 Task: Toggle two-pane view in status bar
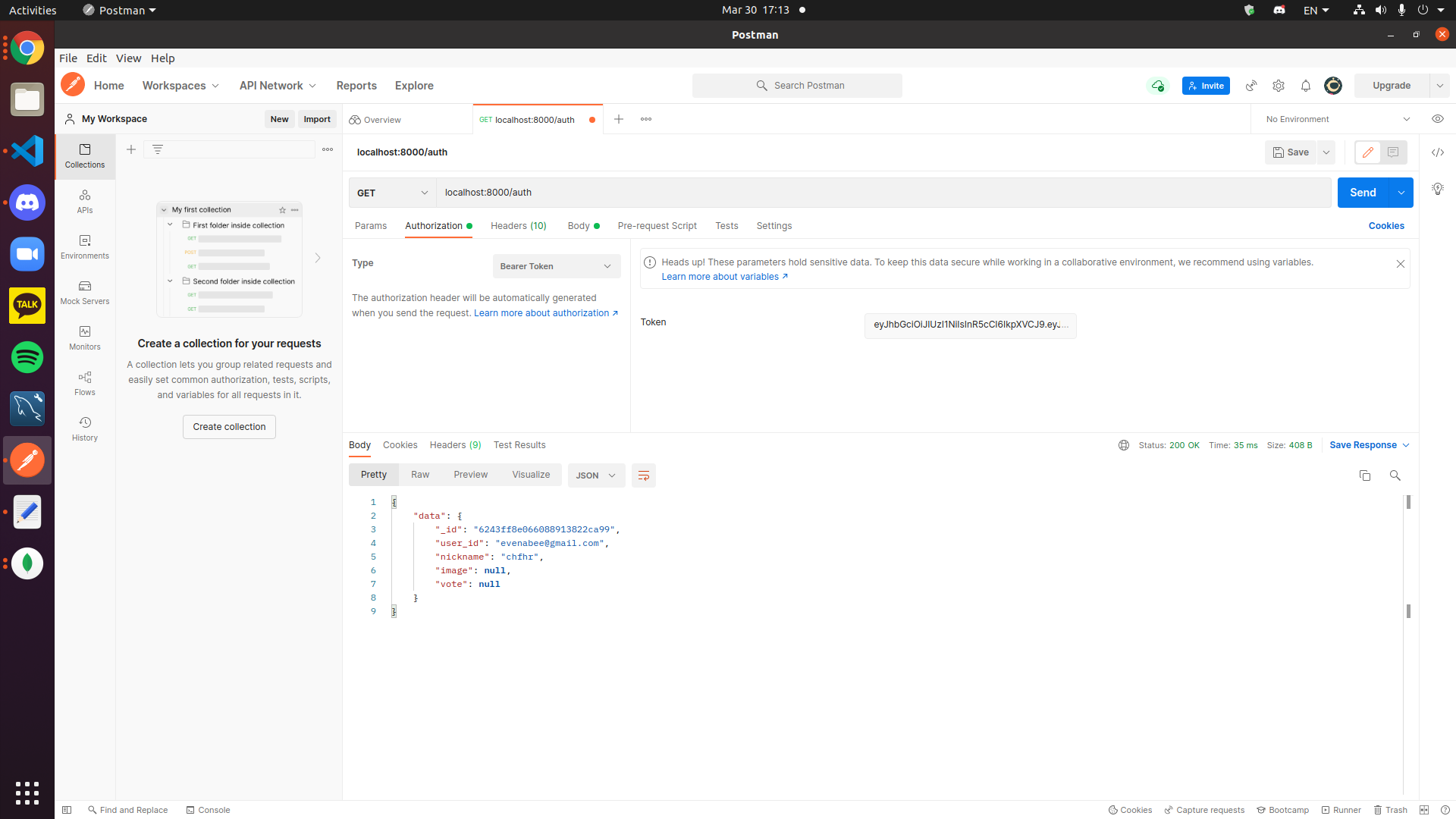tap(1424, 810)
